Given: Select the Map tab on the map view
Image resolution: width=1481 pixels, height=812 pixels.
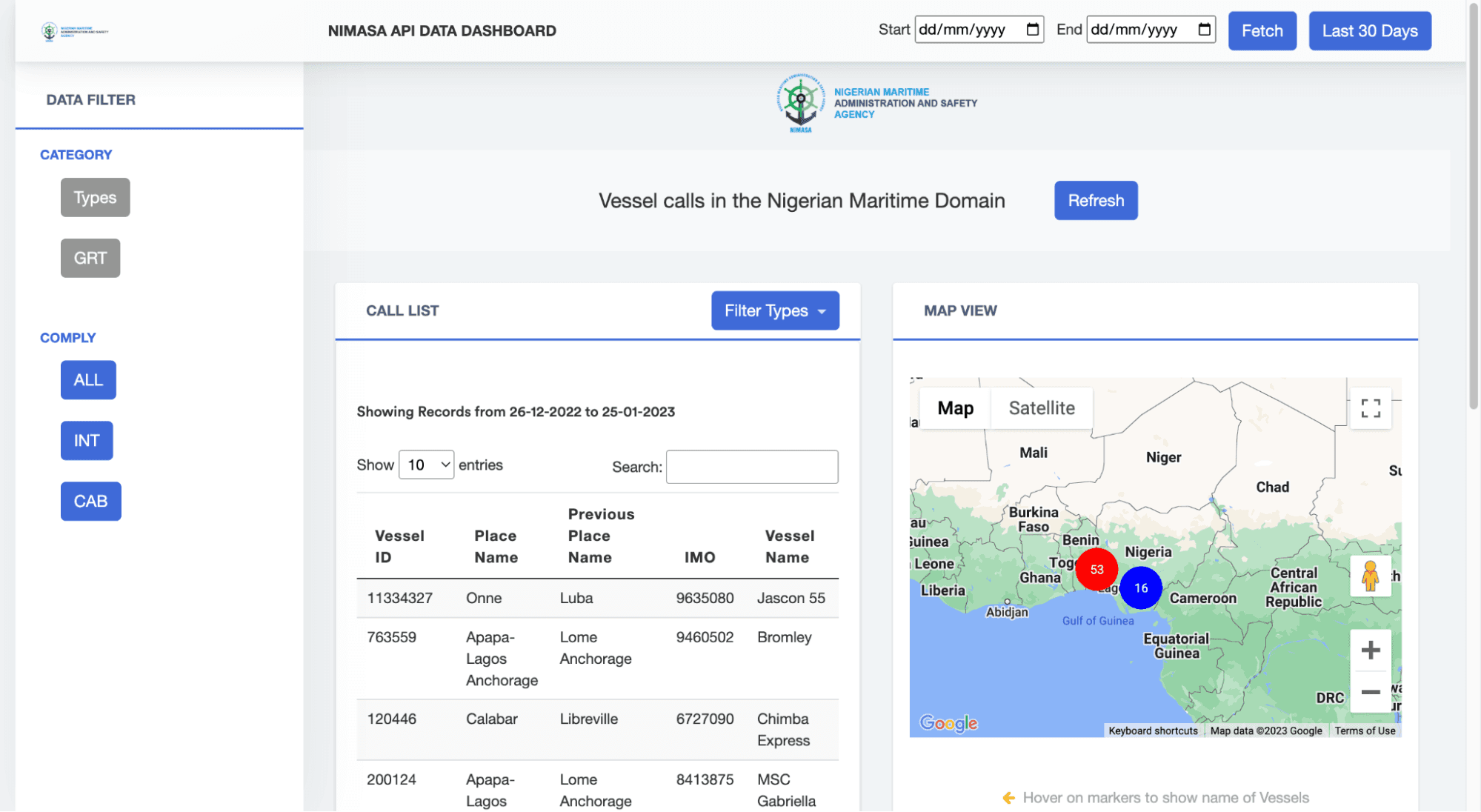Looking at the screenshot, I should pos(956,407).
